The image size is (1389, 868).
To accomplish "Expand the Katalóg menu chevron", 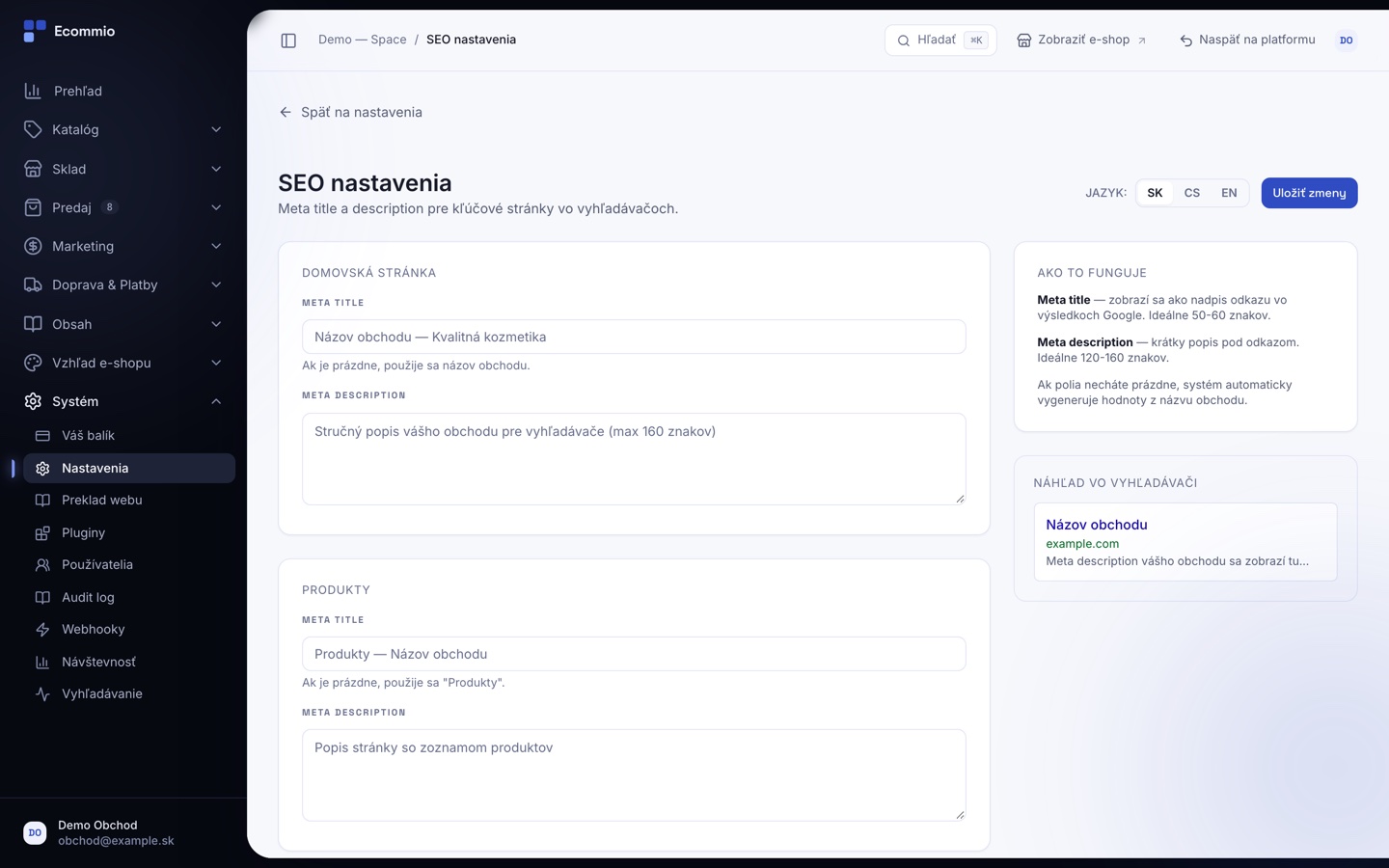I will point(216,130).
